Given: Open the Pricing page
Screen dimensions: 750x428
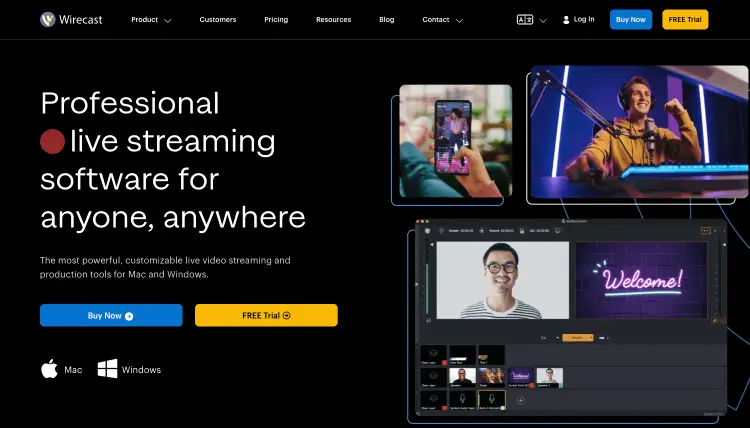Looking at the screenshot, I should pos(276,20).
